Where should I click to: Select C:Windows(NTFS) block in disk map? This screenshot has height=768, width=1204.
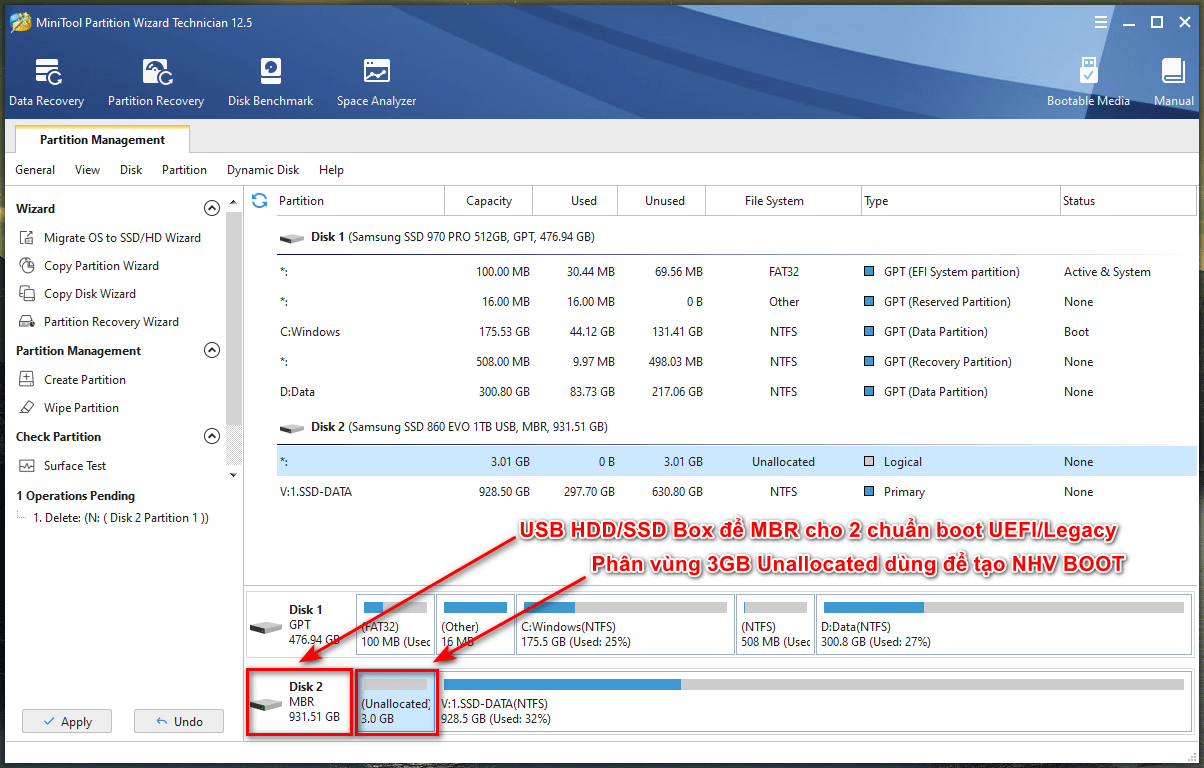coord(625,625)
